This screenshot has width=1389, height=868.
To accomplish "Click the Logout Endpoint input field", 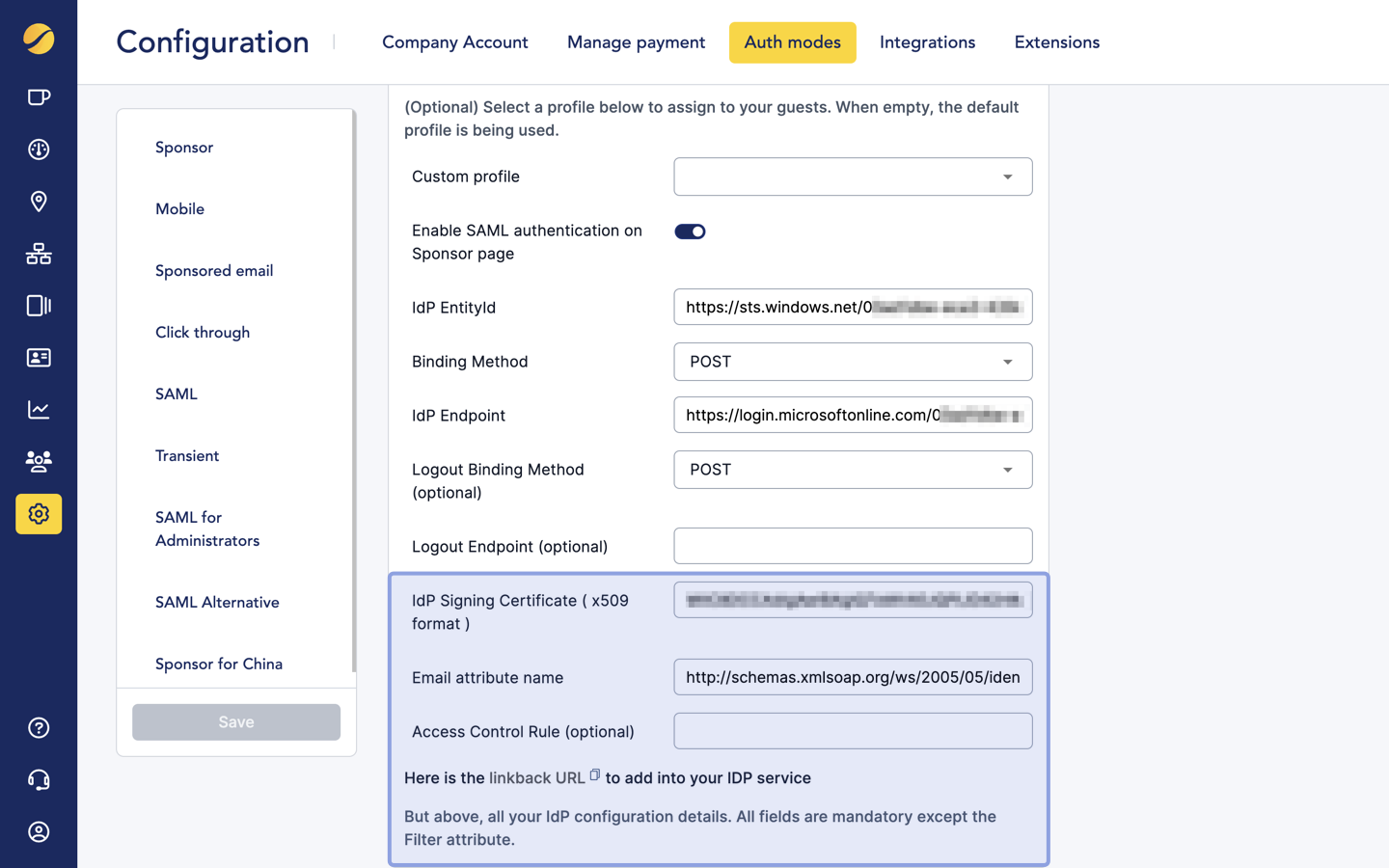I will coord(853,547).
